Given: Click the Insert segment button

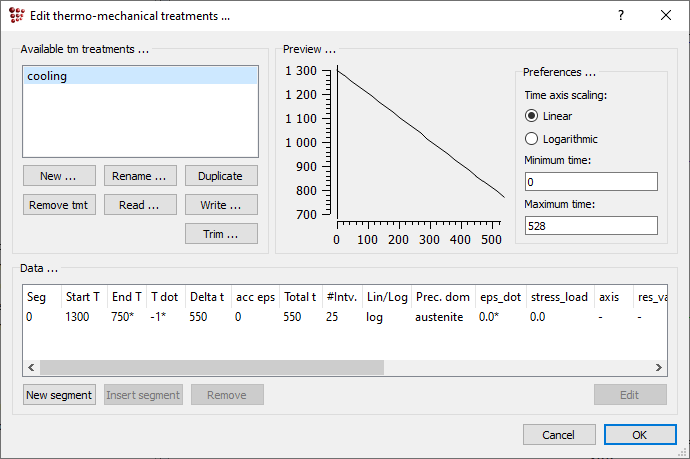Looking at the screenshot, I should [143, 395].
